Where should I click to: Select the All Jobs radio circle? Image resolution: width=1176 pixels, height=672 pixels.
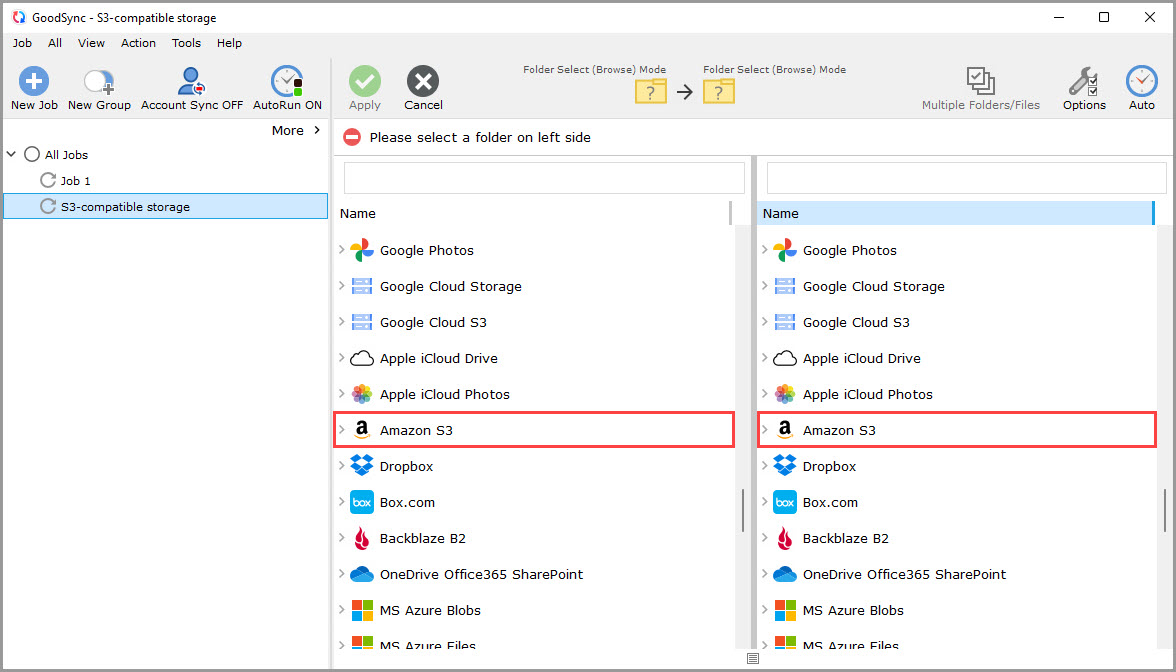coord(32,154)
